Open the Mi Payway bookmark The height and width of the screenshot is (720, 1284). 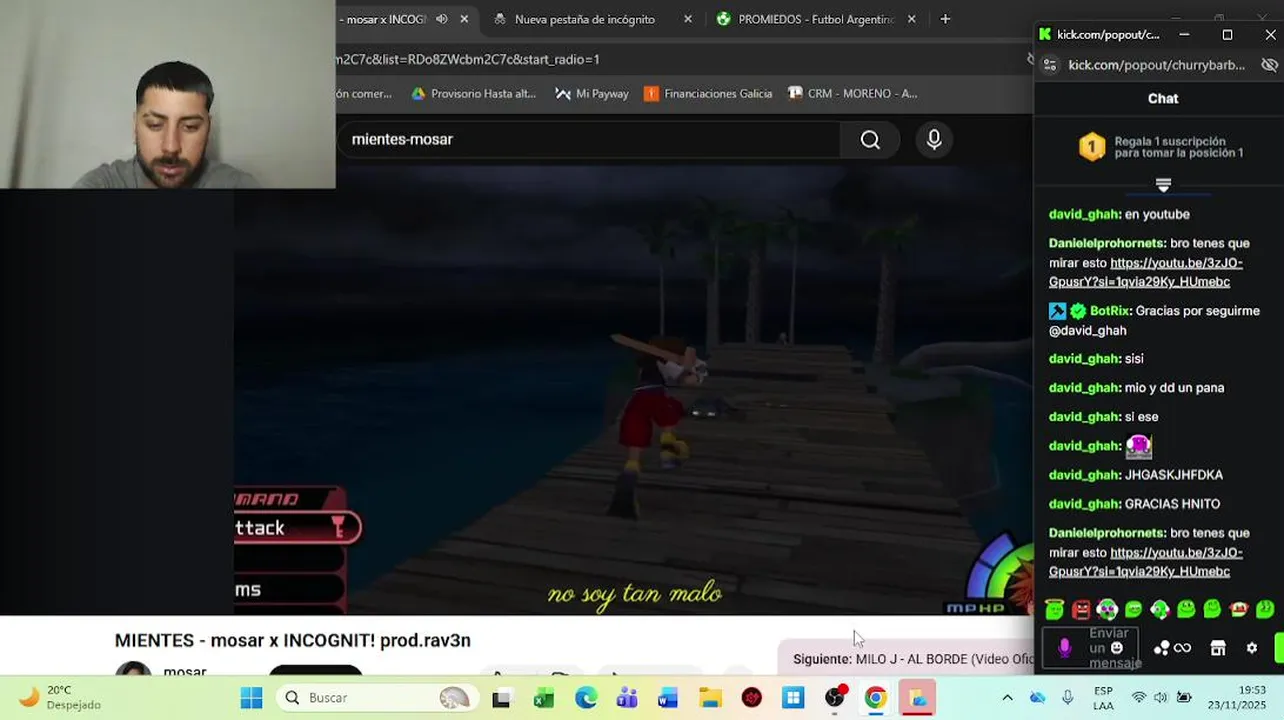coord(592,93)
